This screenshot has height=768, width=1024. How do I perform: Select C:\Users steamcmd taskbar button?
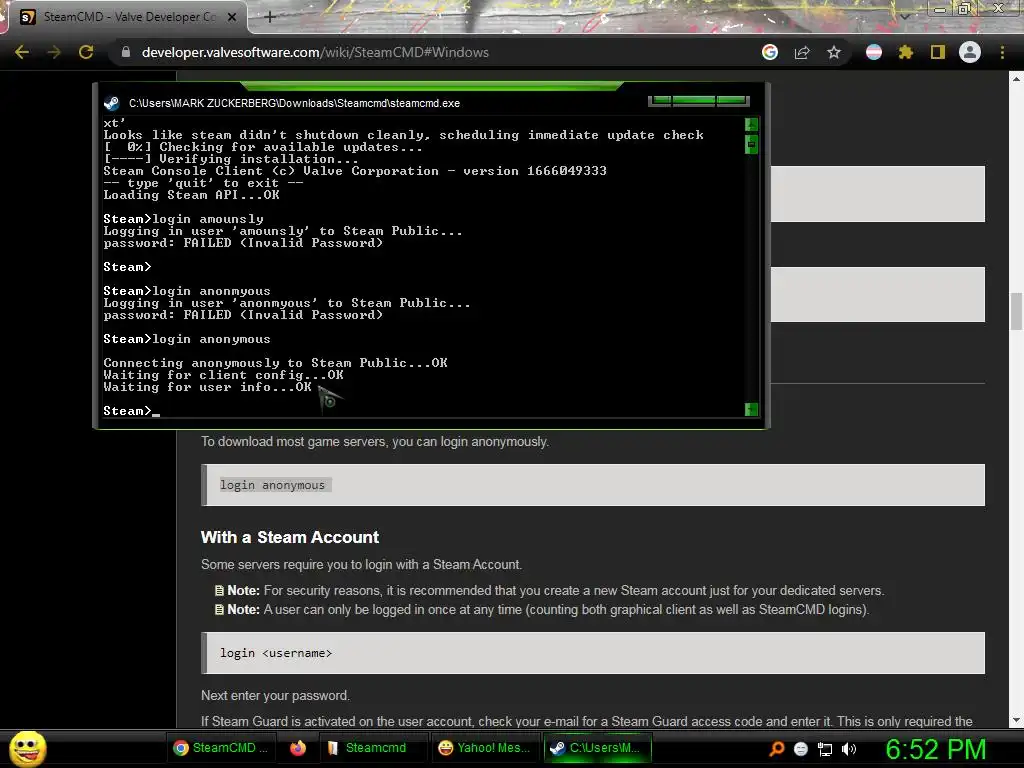tap(596, 748)
